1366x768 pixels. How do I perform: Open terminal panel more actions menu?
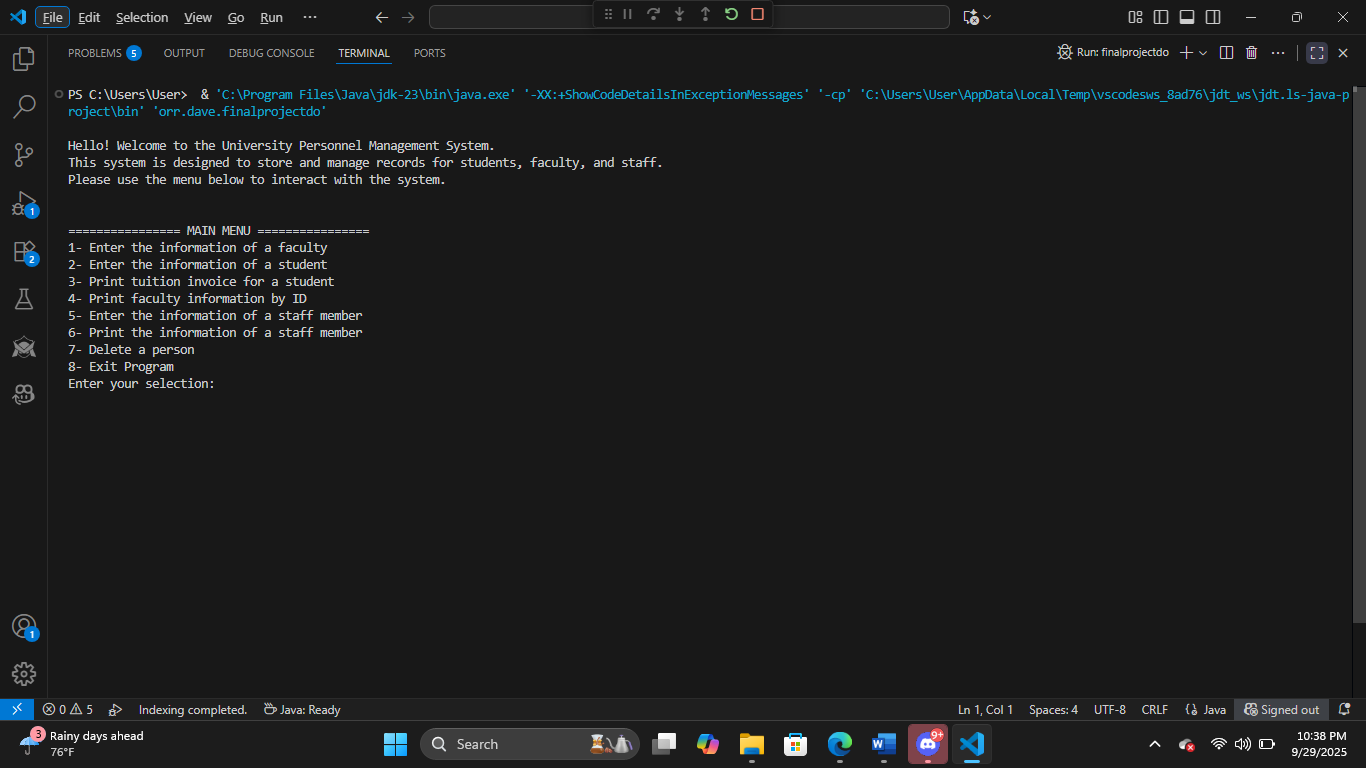(x=1278, y=53)
